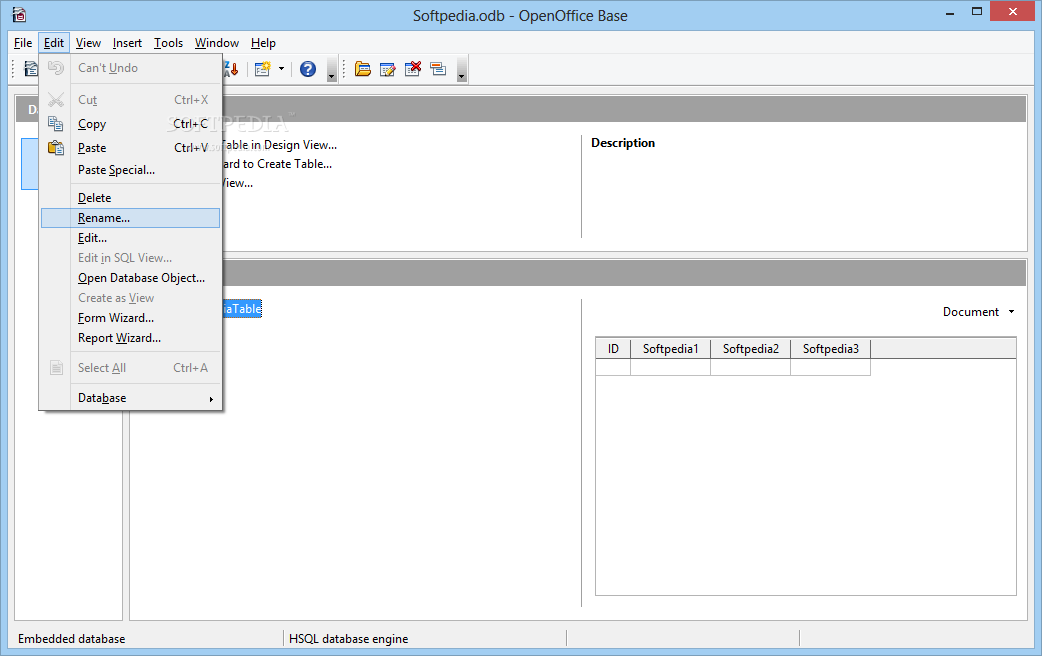The image size is (1042, 656).
Task: Expand the table toolbar overflow arrow
Action: [462, 69]
